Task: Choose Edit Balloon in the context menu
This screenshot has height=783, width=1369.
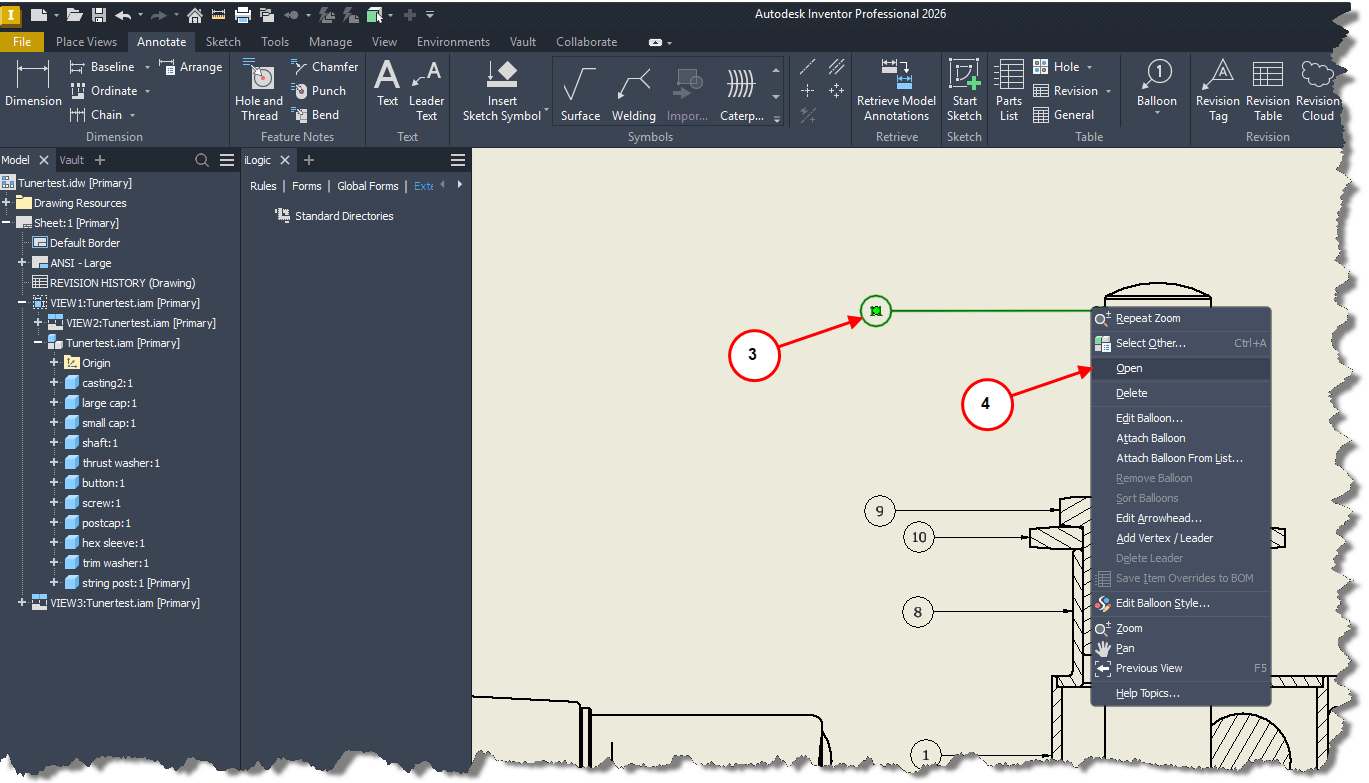Action: coord(1181,418)
